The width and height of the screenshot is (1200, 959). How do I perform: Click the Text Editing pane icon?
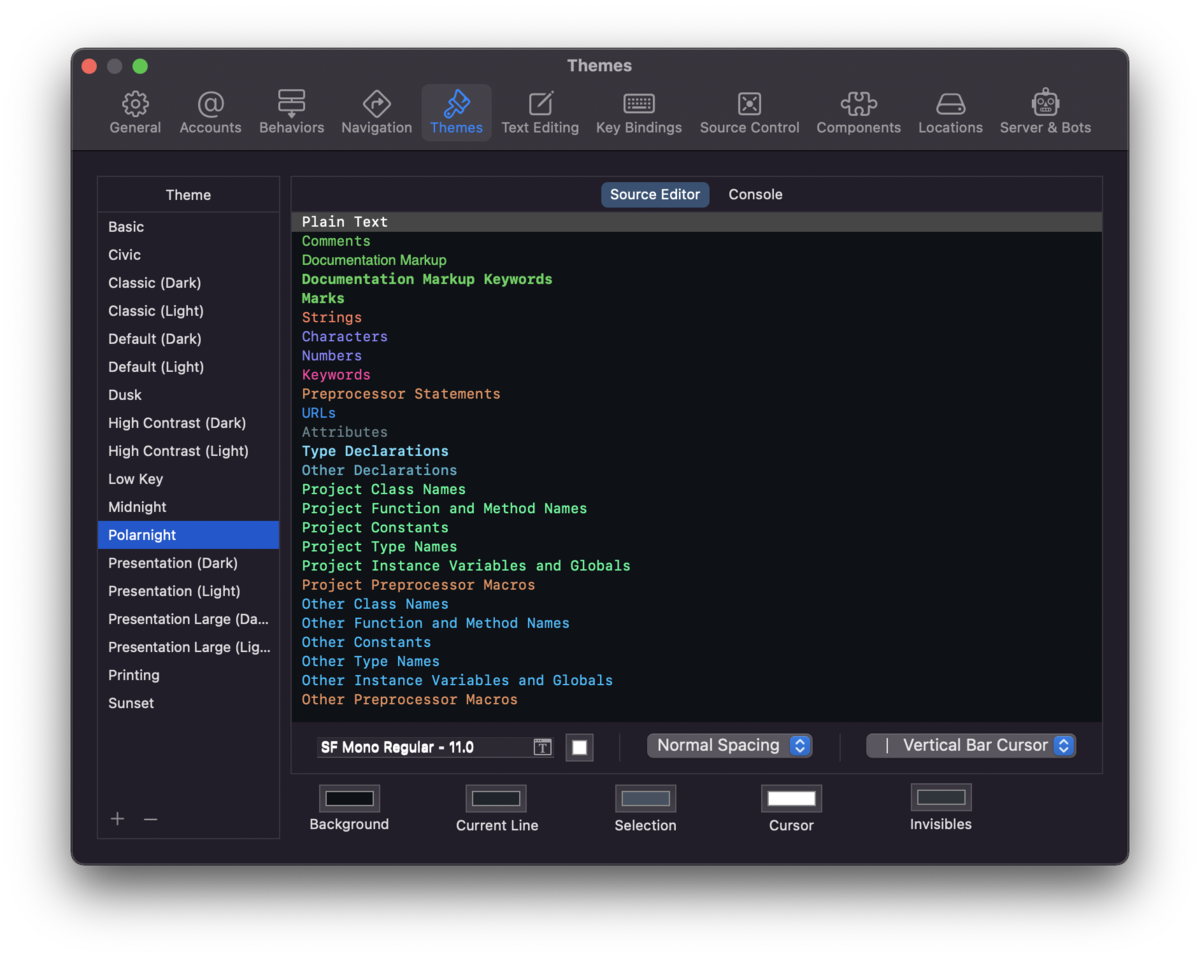coord(540,110)
